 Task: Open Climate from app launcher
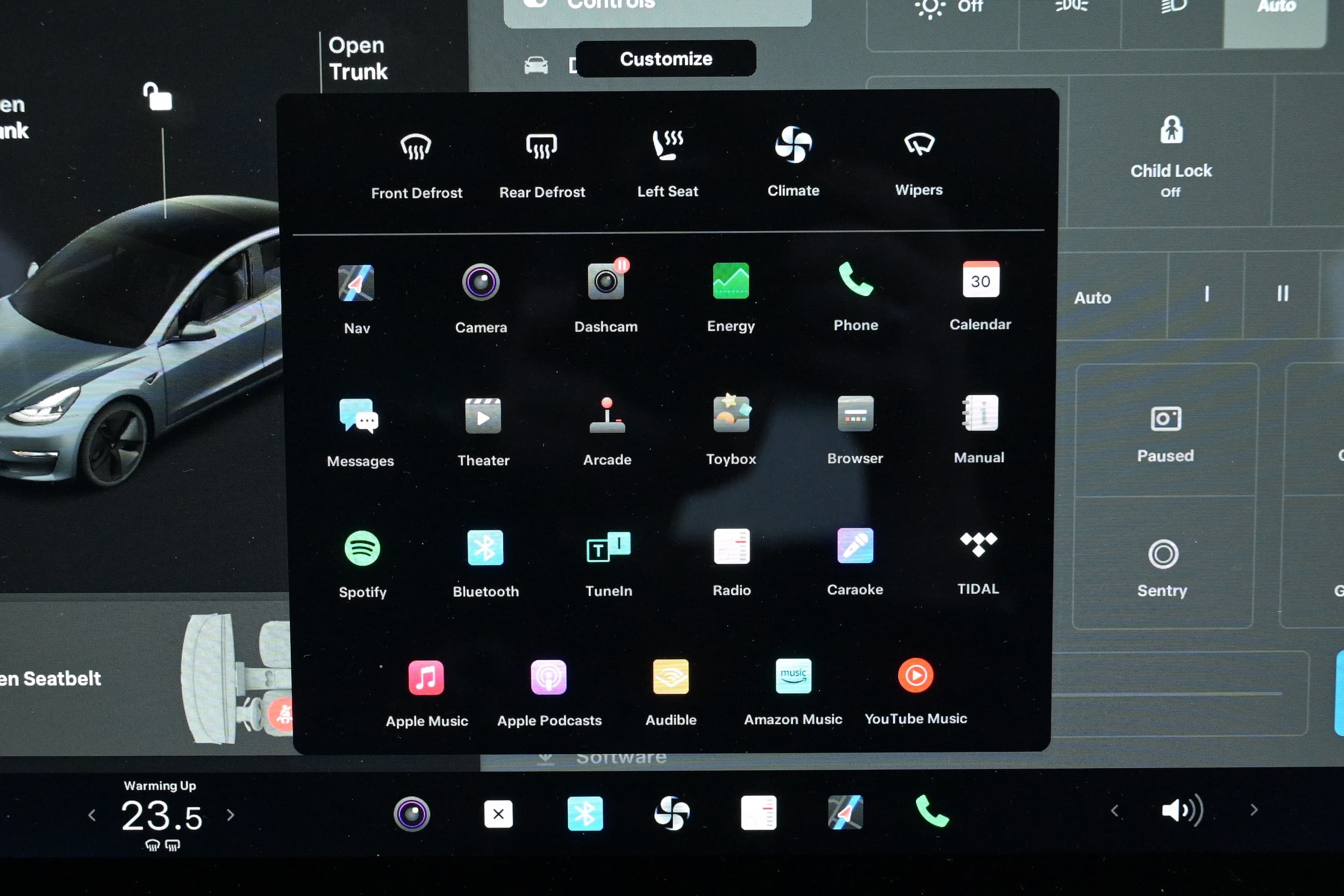(793, 163)
